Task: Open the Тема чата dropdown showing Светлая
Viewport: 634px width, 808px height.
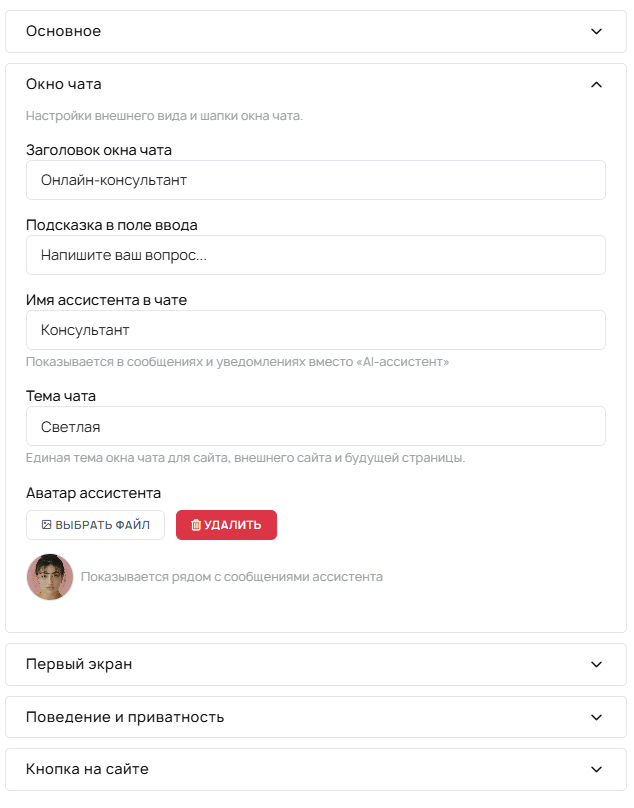Action: [316, 426]
